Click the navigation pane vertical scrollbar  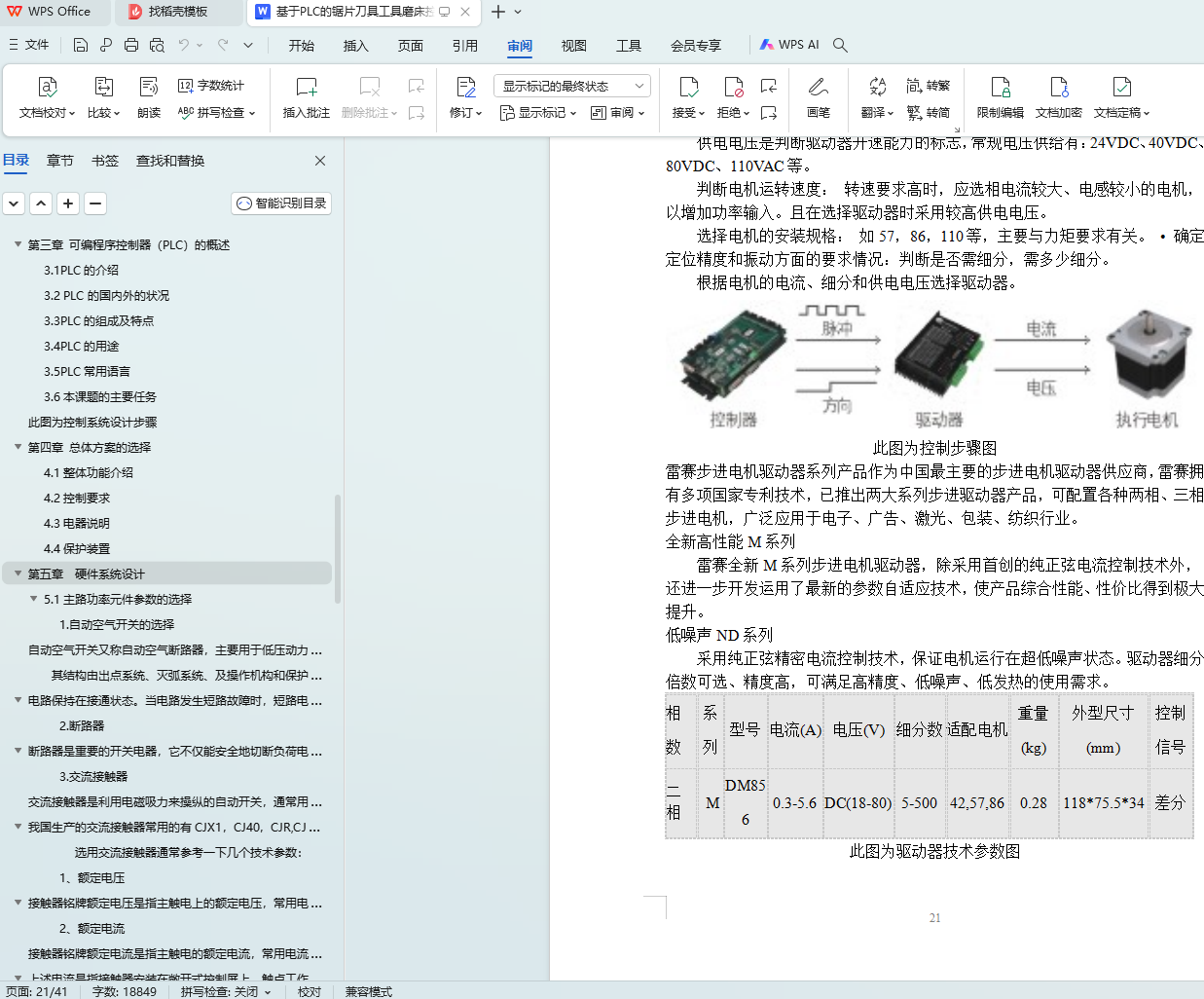coord(338,548)
